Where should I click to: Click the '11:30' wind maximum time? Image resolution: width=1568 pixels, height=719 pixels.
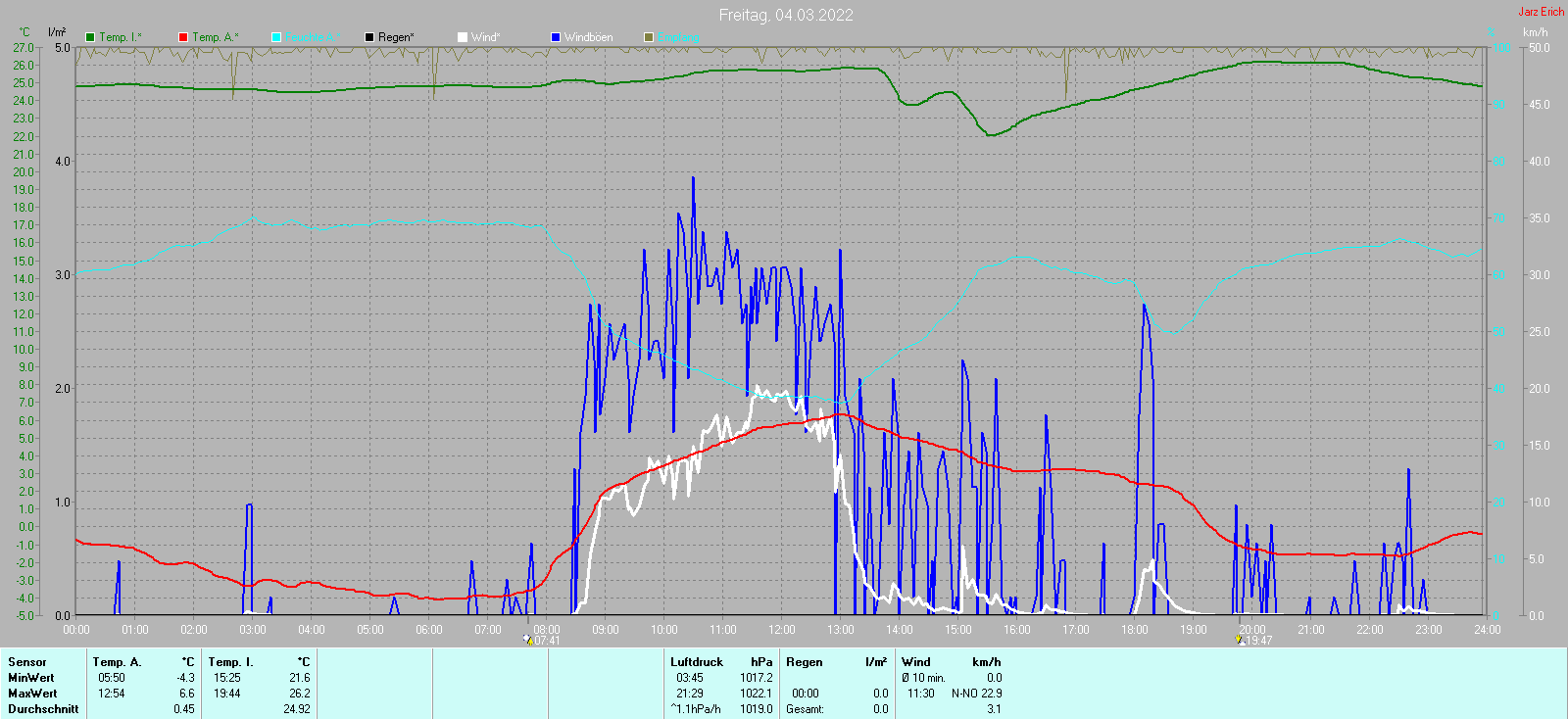[921, 694]
